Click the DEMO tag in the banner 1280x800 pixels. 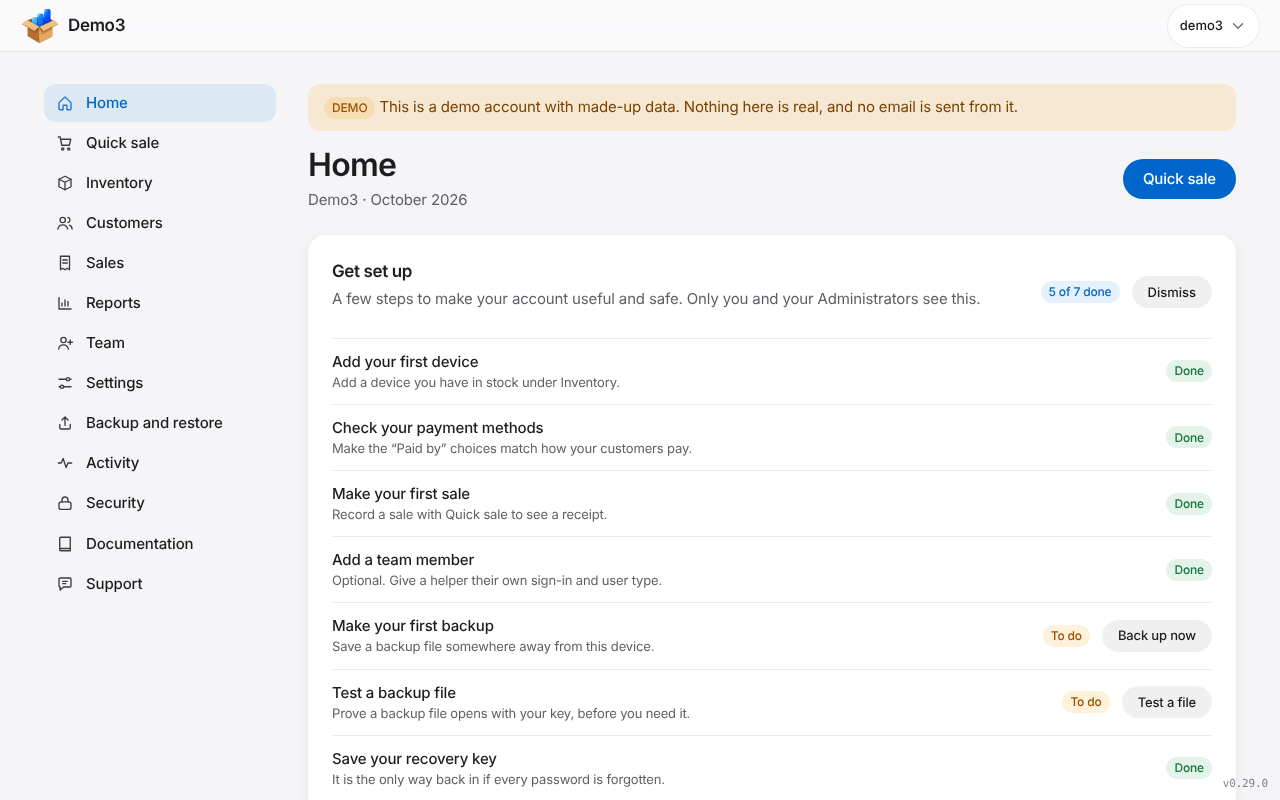tap(349, 108)
